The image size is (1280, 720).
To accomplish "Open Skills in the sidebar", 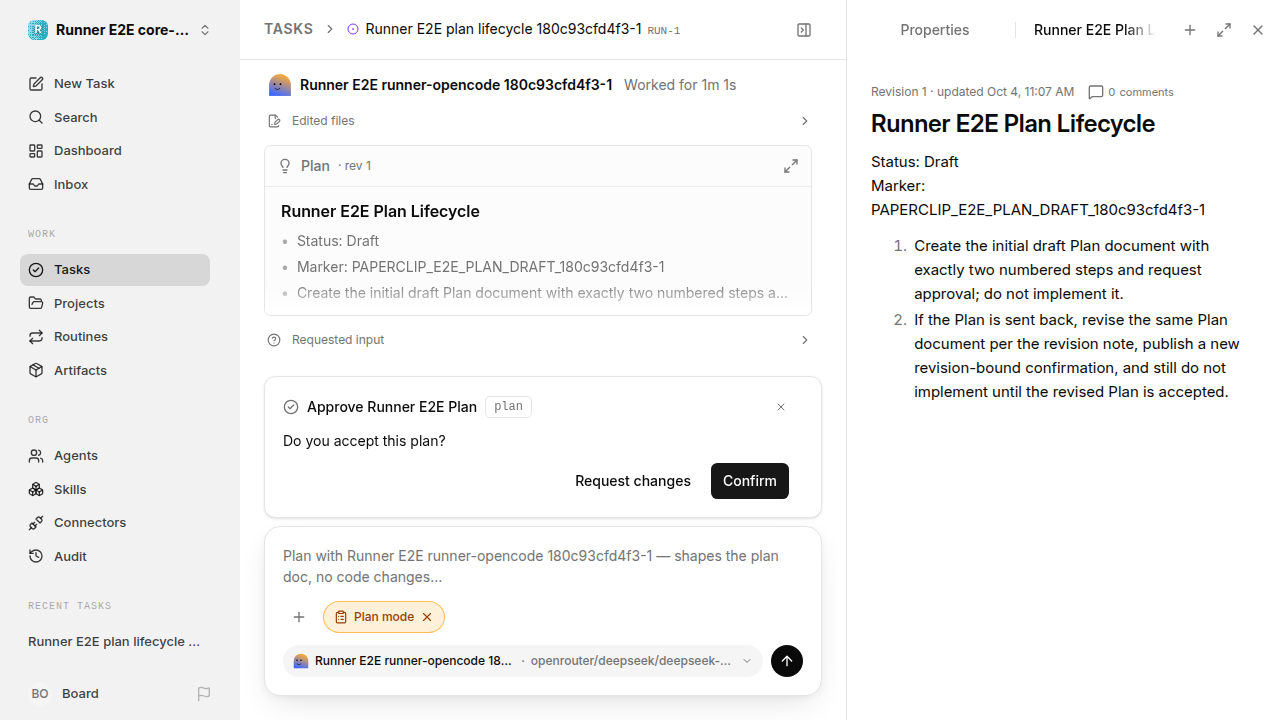I will 115,490.
